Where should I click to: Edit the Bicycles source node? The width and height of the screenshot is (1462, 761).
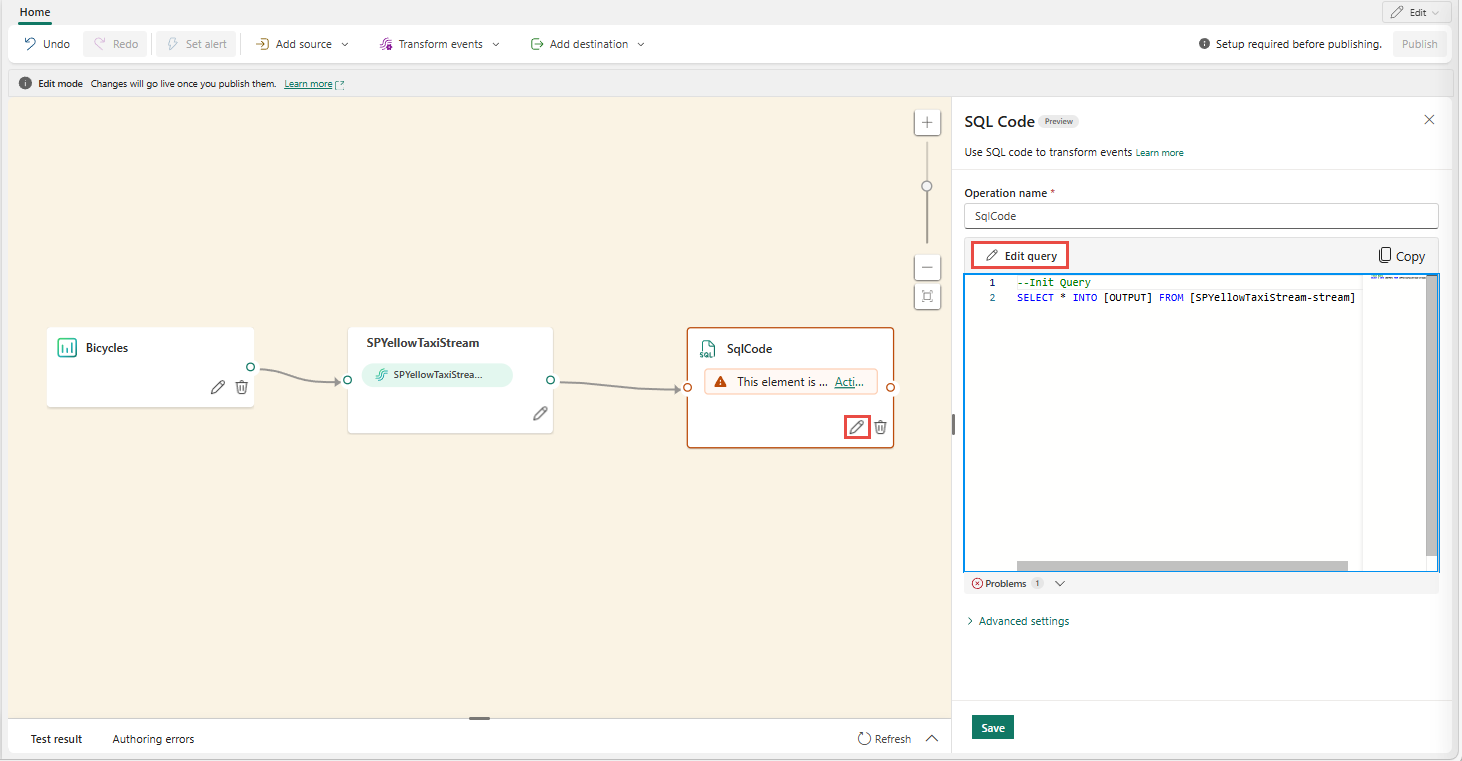218,387
